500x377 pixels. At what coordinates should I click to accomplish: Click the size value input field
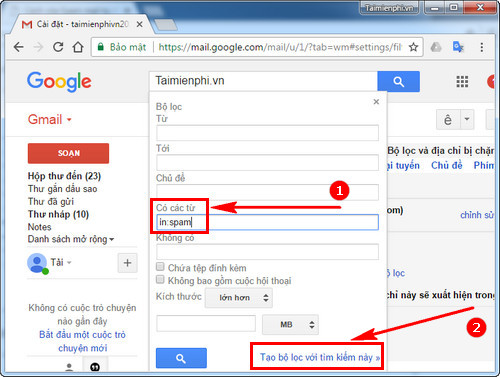tap(206, 323)
